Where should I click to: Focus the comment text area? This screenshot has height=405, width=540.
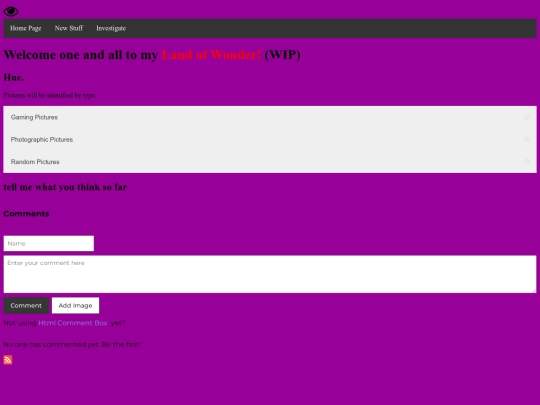click(x=270, y=274)
